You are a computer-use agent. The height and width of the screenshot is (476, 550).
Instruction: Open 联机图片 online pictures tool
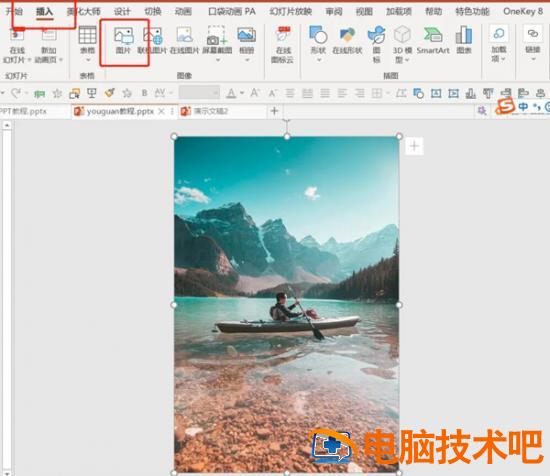(x=152, y=41)
